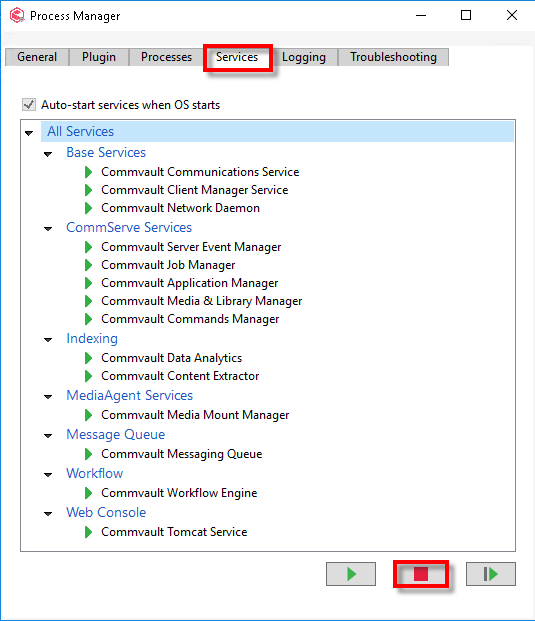Screen dimensions: 535x621
Task: Restart services with the bar-and-play button
Action: pos(491,574)
